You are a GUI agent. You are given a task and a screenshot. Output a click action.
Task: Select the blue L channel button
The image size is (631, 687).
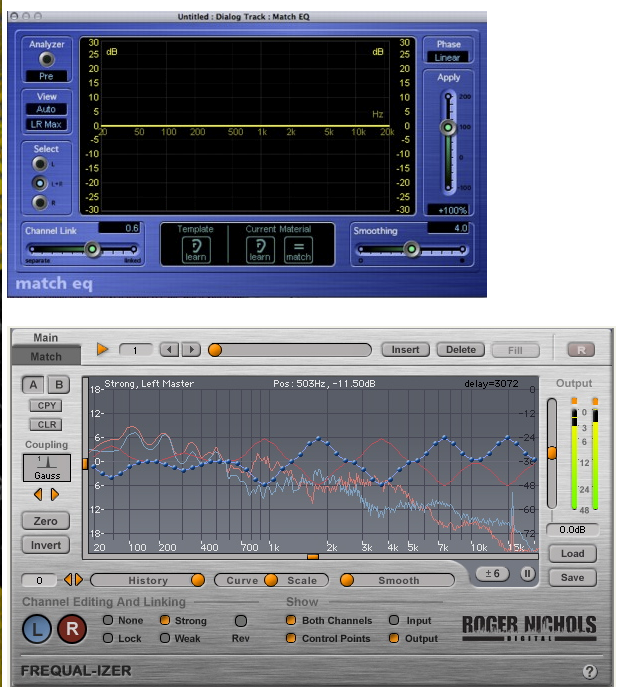click(37, 629)
